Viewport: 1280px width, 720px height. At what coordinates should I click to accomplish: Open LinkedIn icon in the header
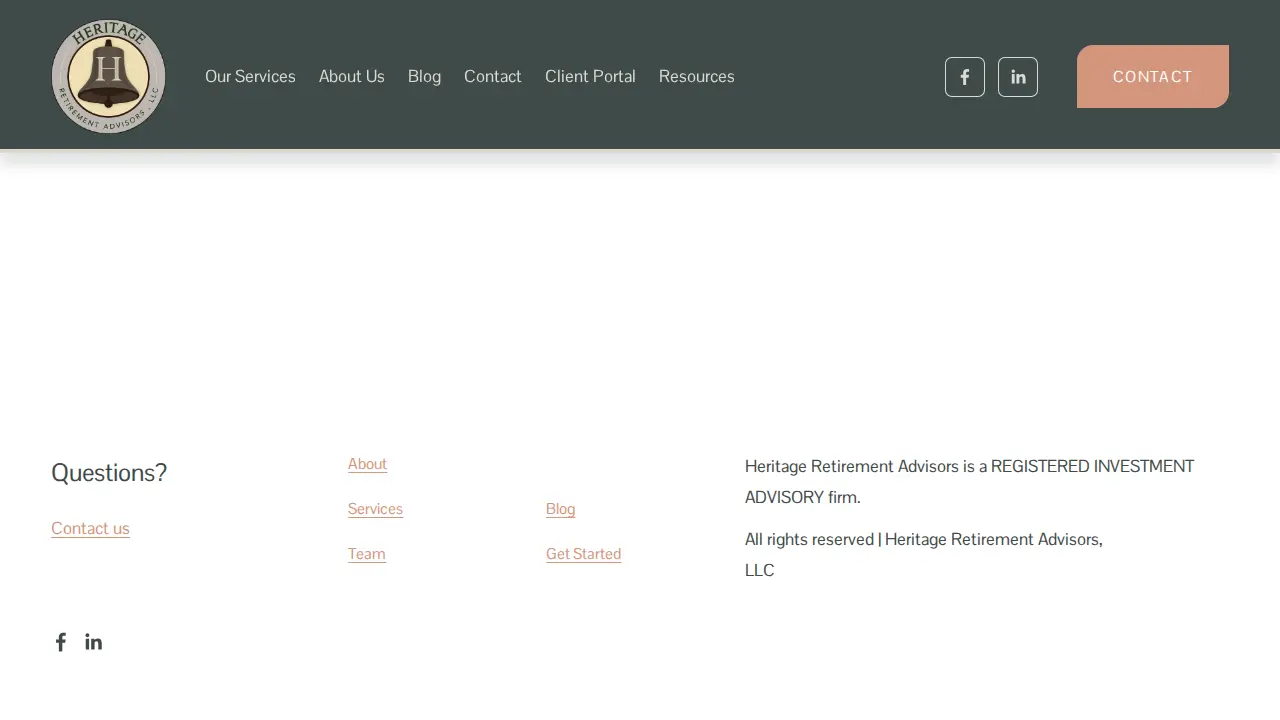coord(1018,77)
